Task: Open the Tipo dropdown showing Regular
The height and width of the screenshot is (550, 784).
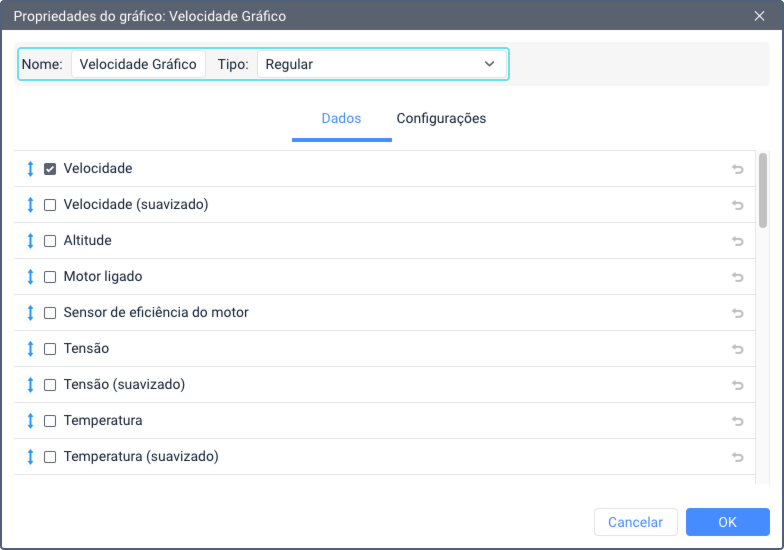Action: [x=382, y=64]
